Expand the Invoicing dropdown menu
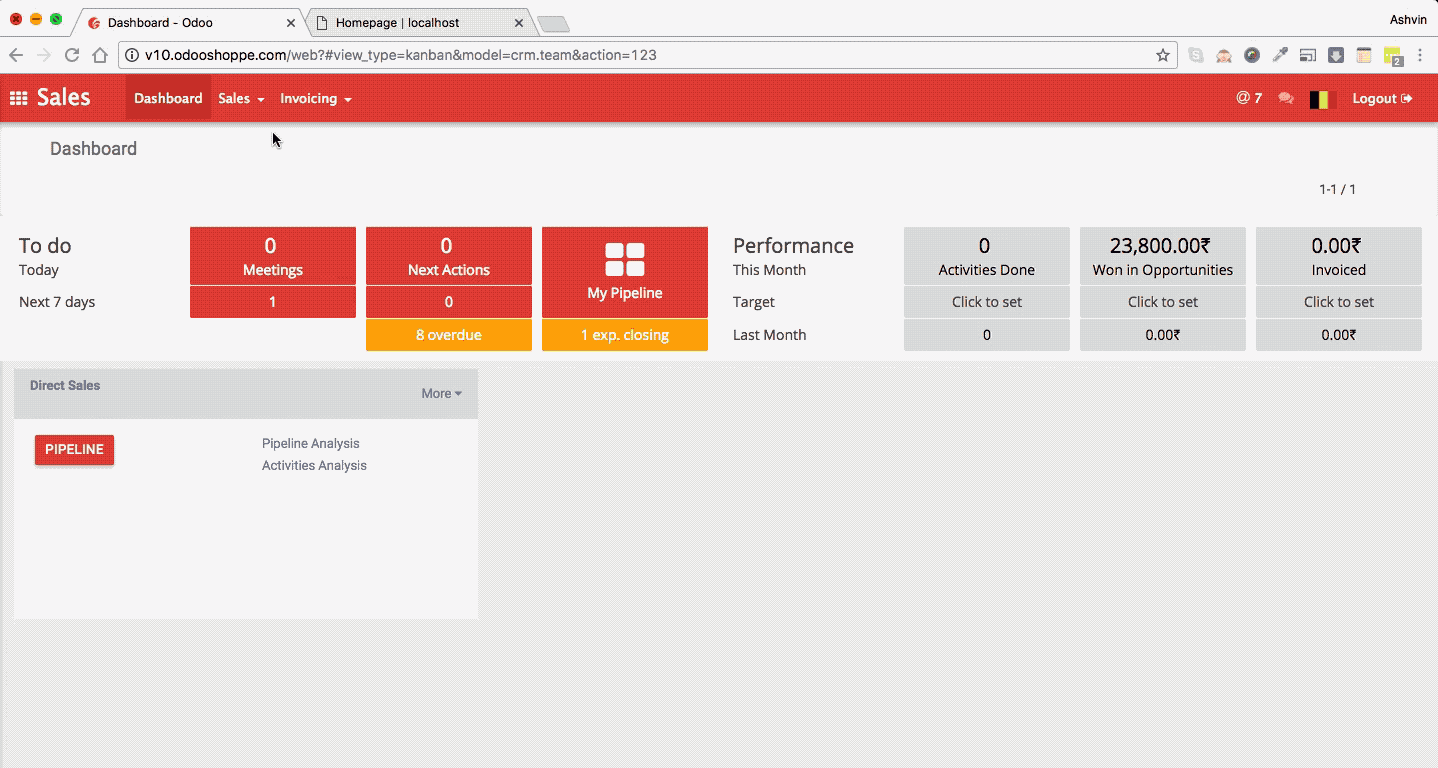This screenshot has width=1438, height=768. [x=316, y=98]
